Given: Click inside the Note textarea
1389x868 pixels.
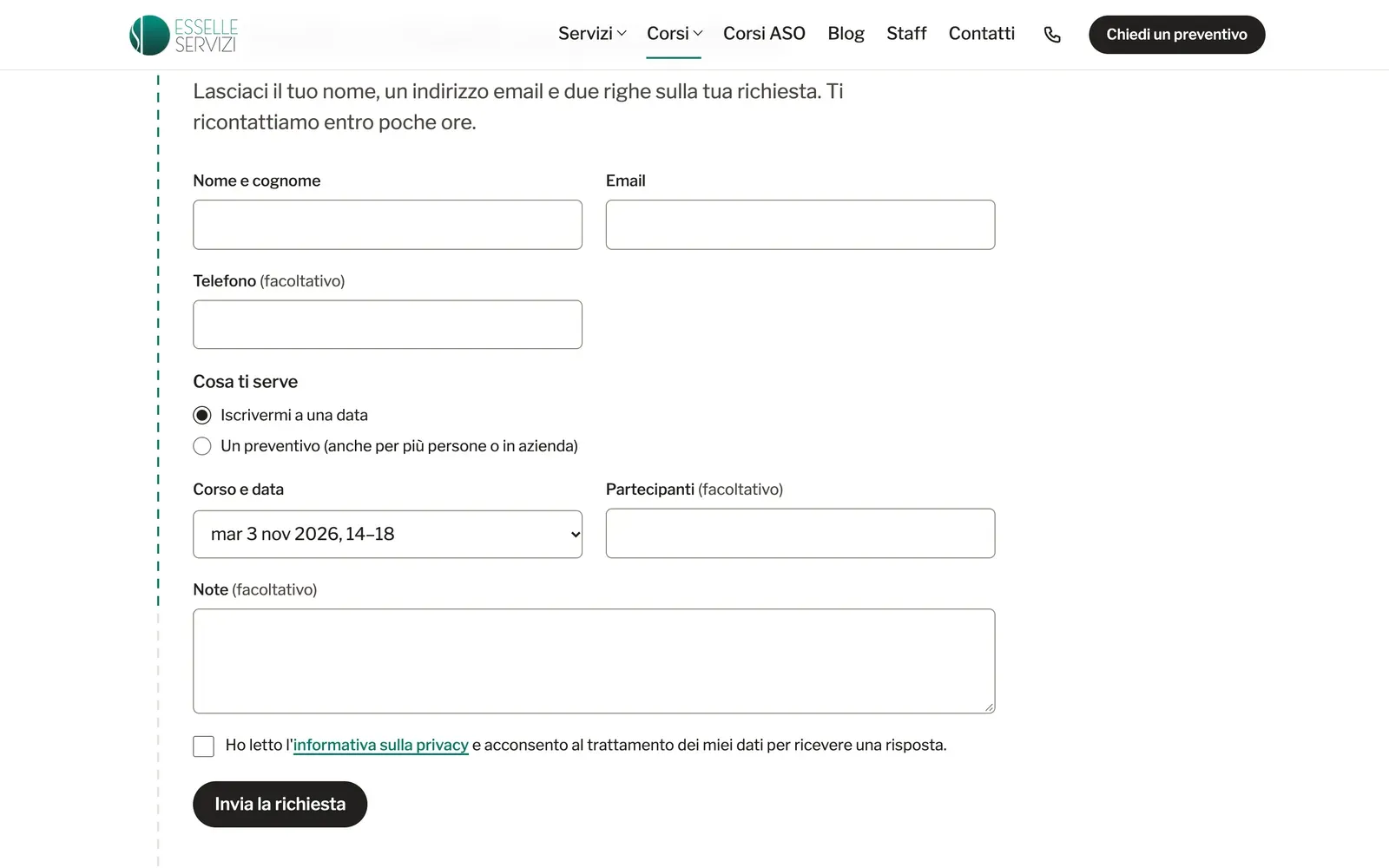Looking at the screenshot, I should [594, 661].
